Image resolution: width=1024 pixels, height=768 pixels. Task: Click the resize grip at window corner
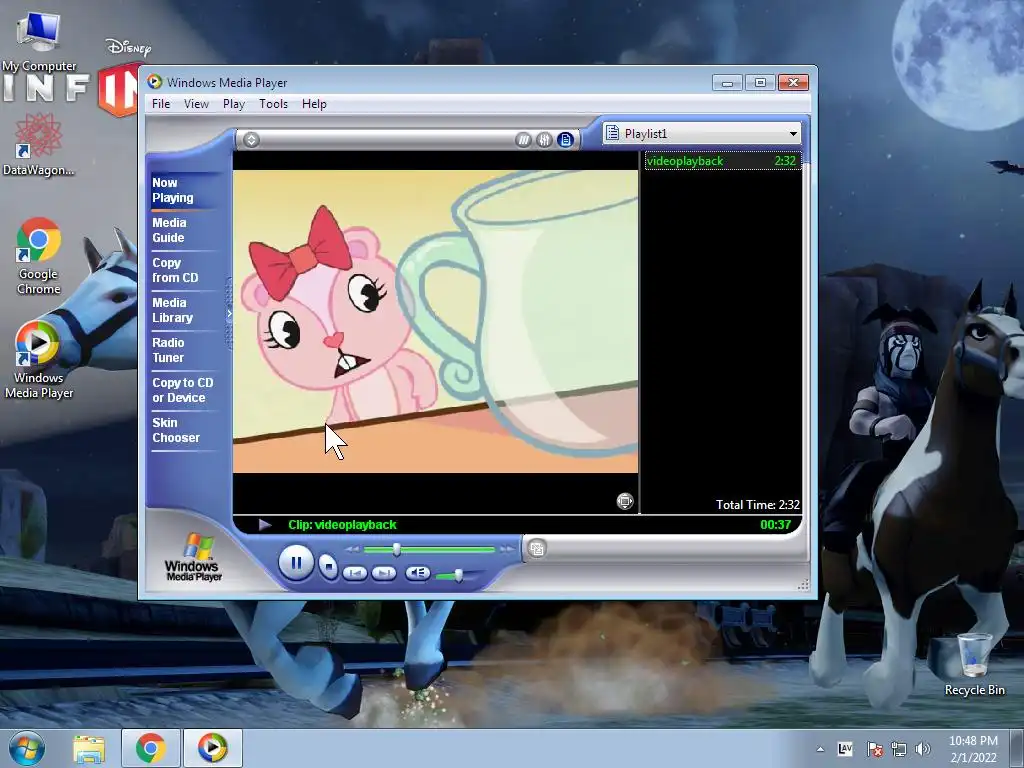803,585
